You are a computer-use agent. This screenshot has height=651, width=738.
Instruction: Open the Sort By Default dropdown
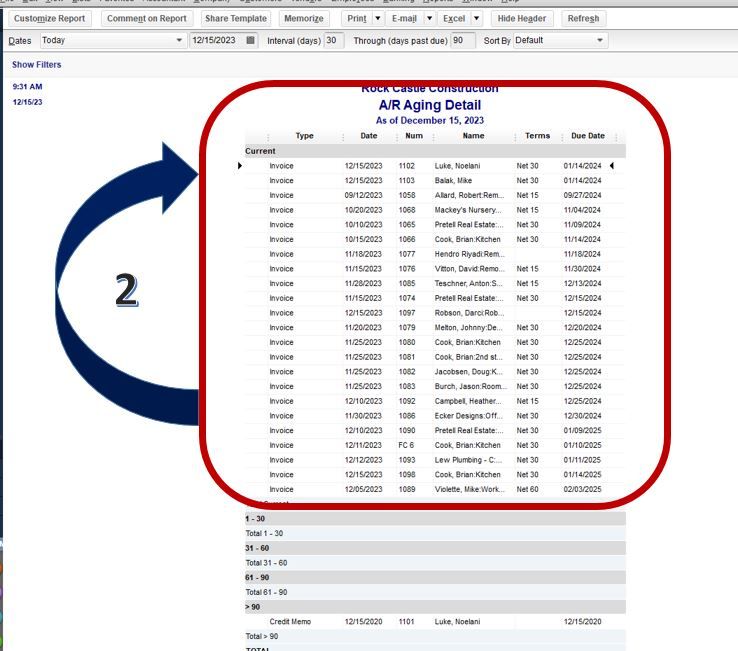pyautogui.click(x=560, y=40)
